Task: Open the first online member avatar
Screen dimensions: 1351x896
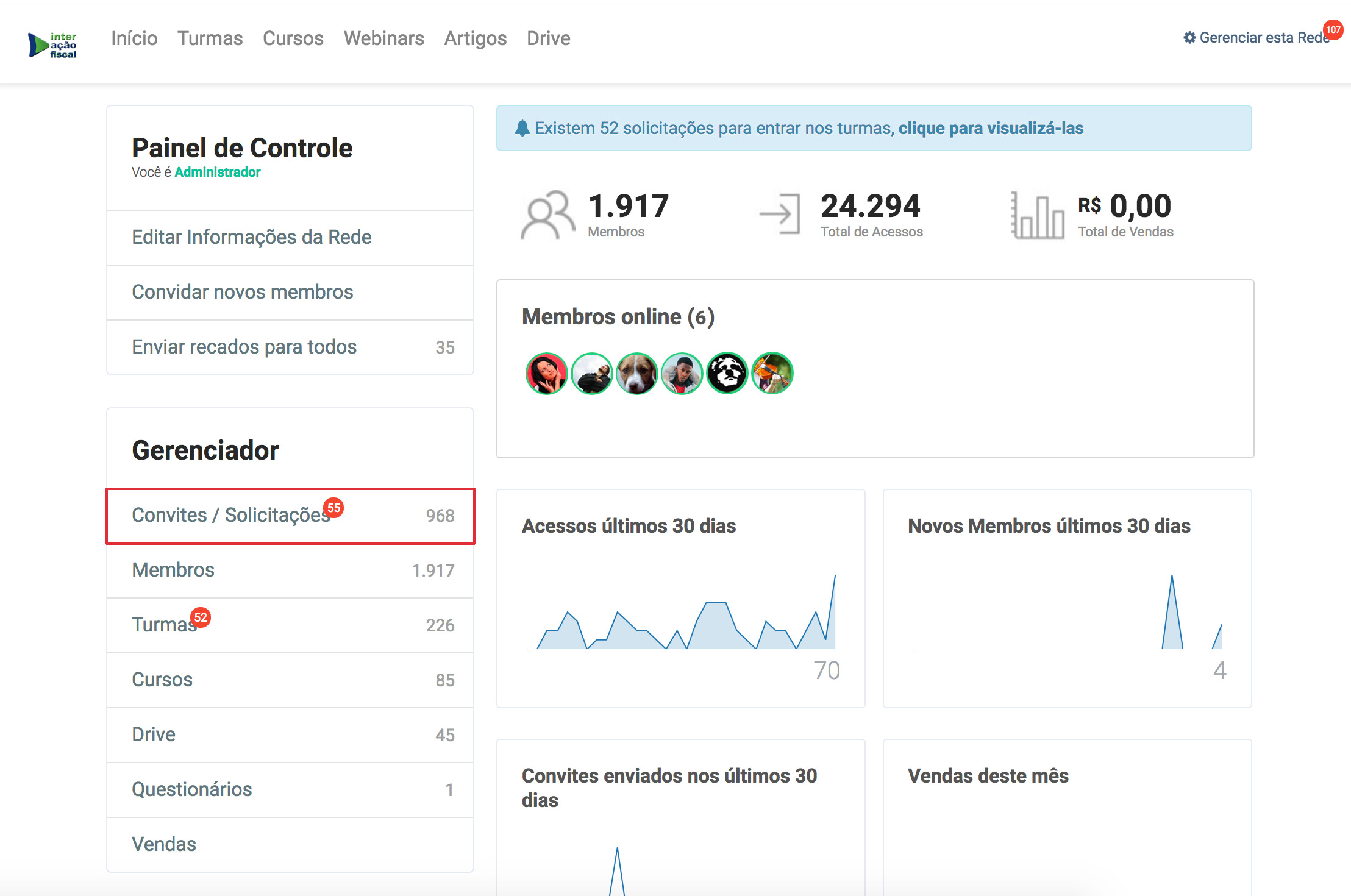Action: pos(546,373)
